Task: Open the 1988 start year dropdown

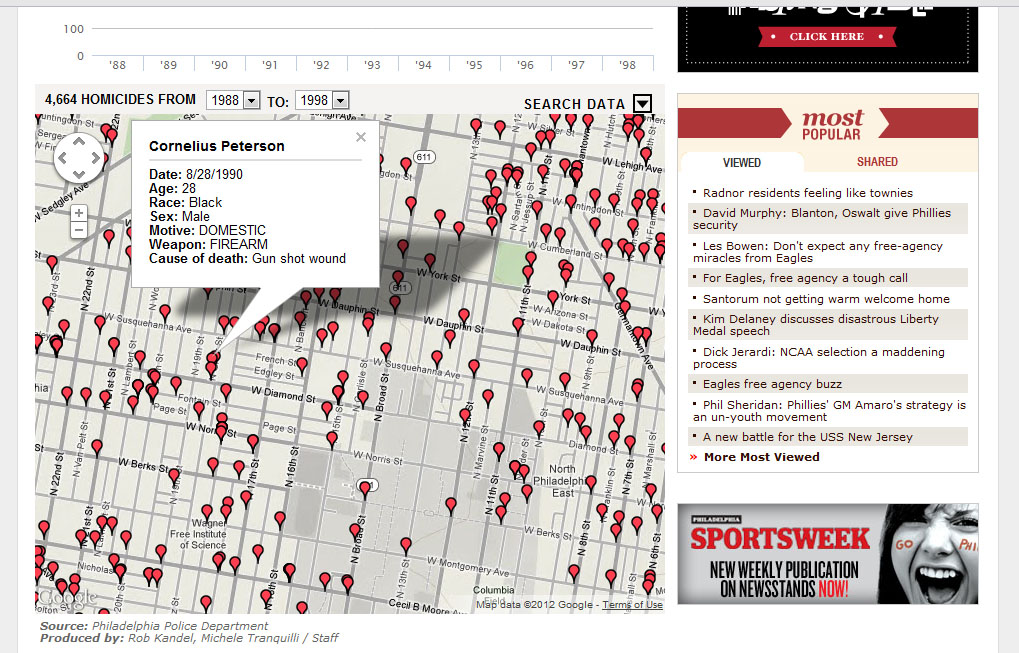Action: click(232, 100)
